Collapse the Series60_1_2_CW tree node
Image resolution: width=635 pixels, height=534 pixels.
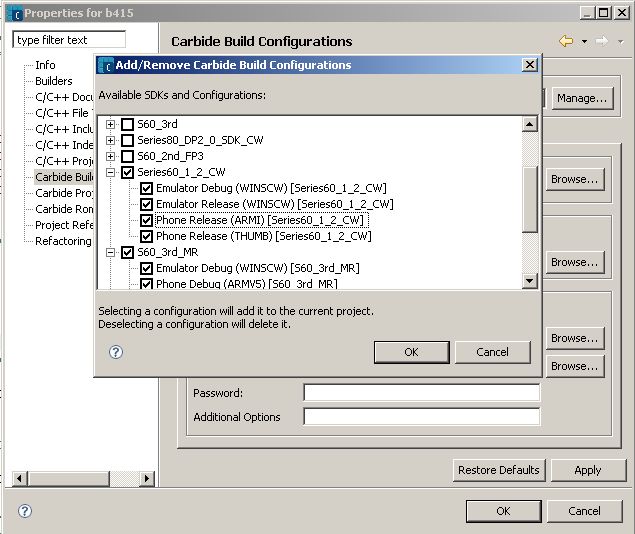(x=110, y=172)
